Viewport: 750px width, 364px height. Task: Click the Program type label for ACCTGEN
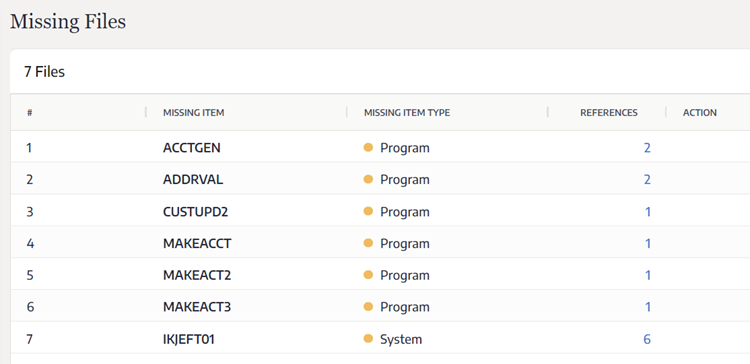point(405,148)
